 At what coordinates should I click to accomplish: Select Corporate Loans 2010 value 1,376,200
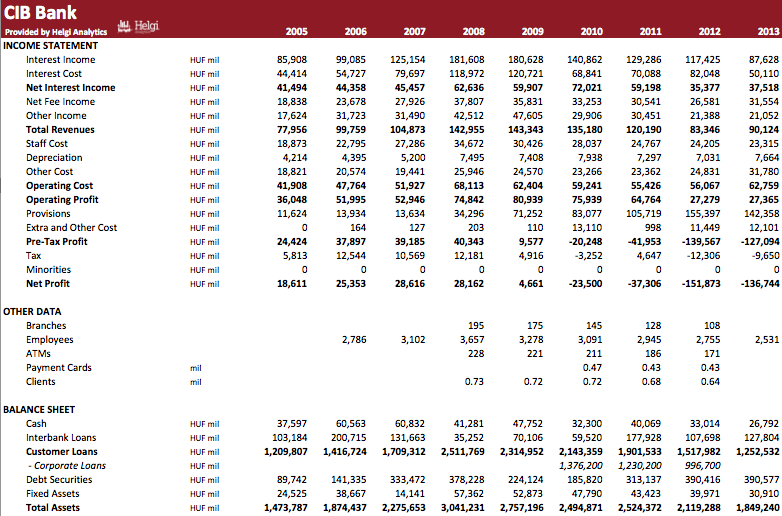[x=581, y=466]
